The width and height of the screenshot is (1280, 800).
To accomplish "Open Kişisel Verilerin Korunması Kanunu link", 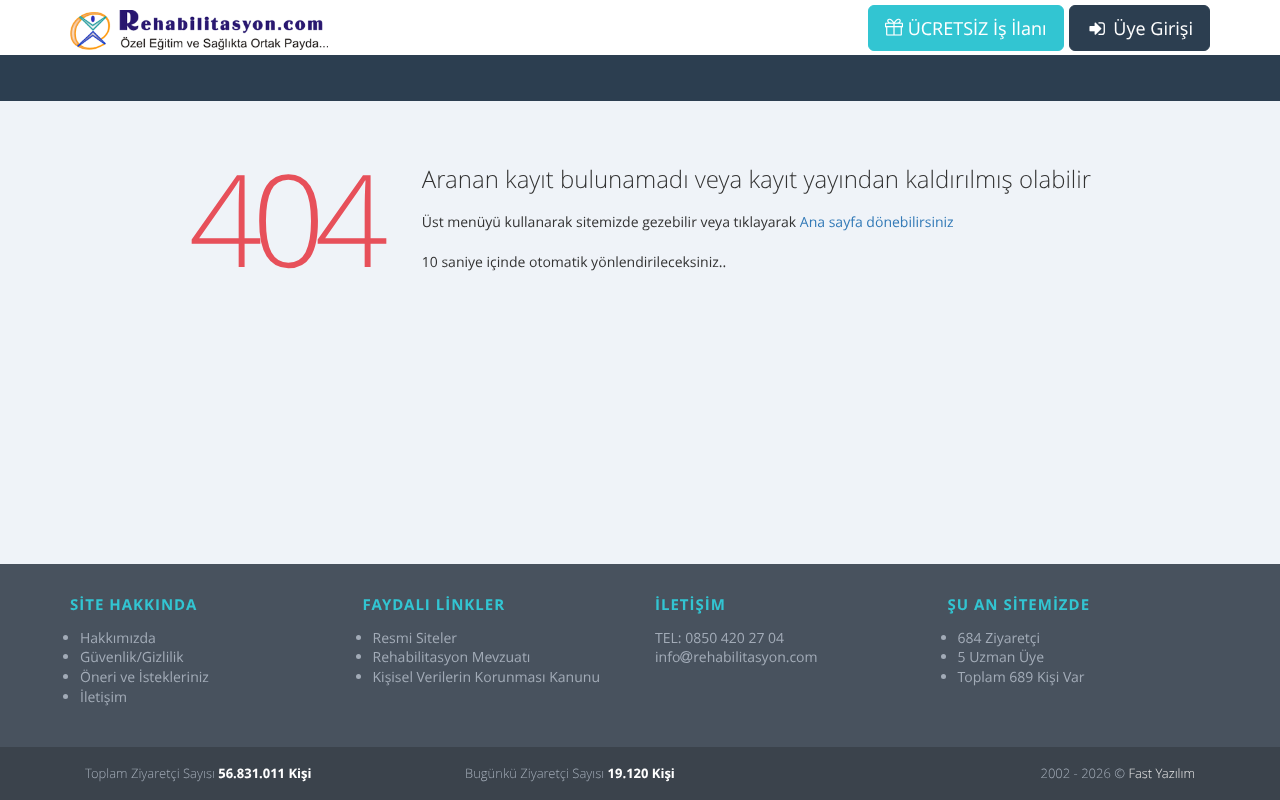I will 486,677.
